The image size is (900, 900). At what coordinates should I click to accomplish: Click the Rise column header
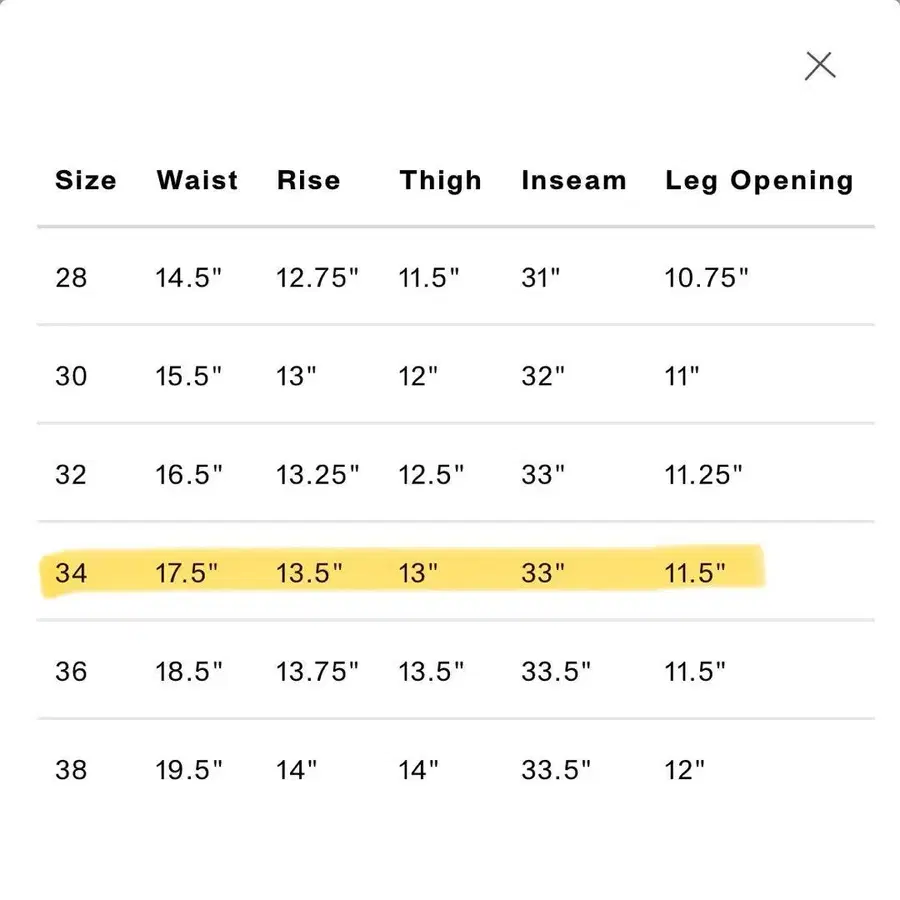(x=308, y=181)
